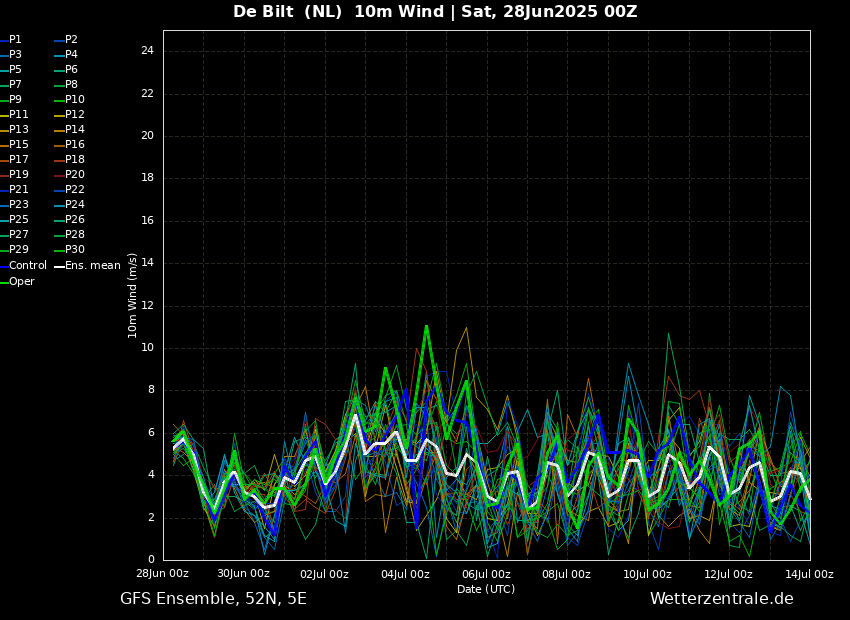Select the P15 legend entry
Image resolution: width=850 pixels, height=620 pixels.
[x=18, y=145]
